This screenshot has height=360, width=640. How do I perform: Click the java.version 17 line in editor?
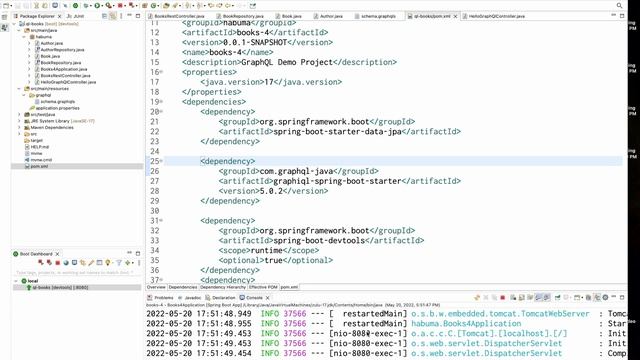point(271,82)
